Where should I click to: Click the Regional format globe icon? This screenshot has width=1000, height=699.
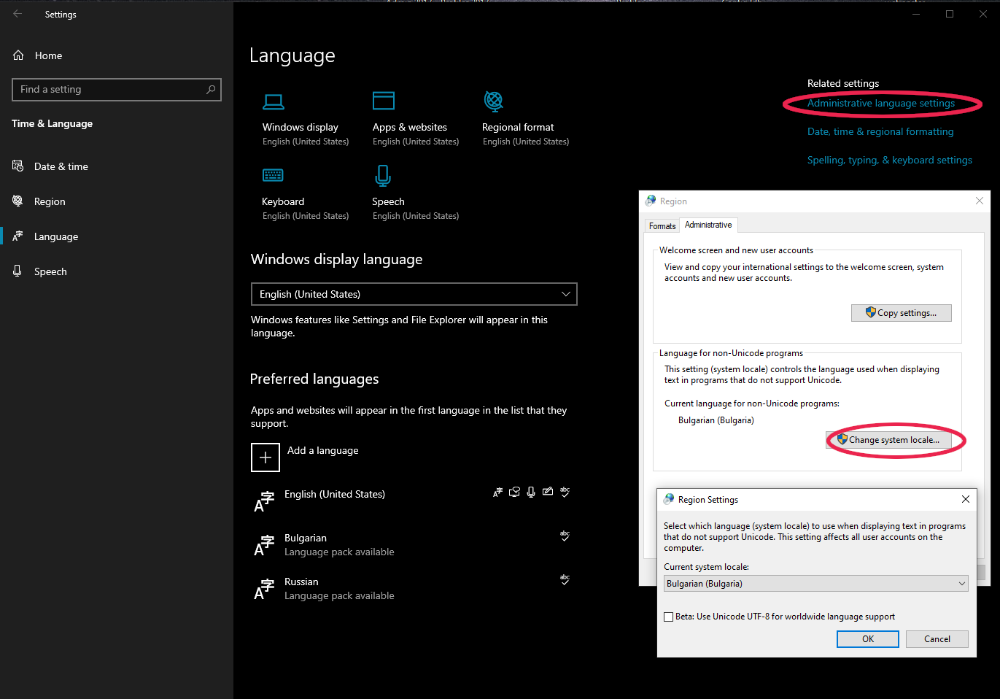493,101
